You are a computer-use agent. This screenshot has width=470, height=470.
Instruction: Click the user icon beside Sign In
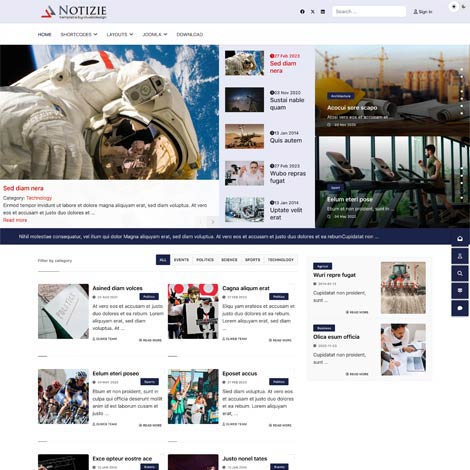(x=415, y=12)
